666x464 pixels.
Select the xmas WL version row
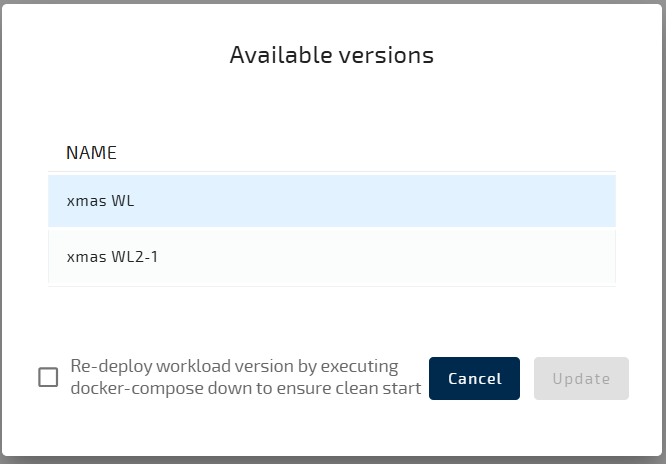click(x=331, y=201)
